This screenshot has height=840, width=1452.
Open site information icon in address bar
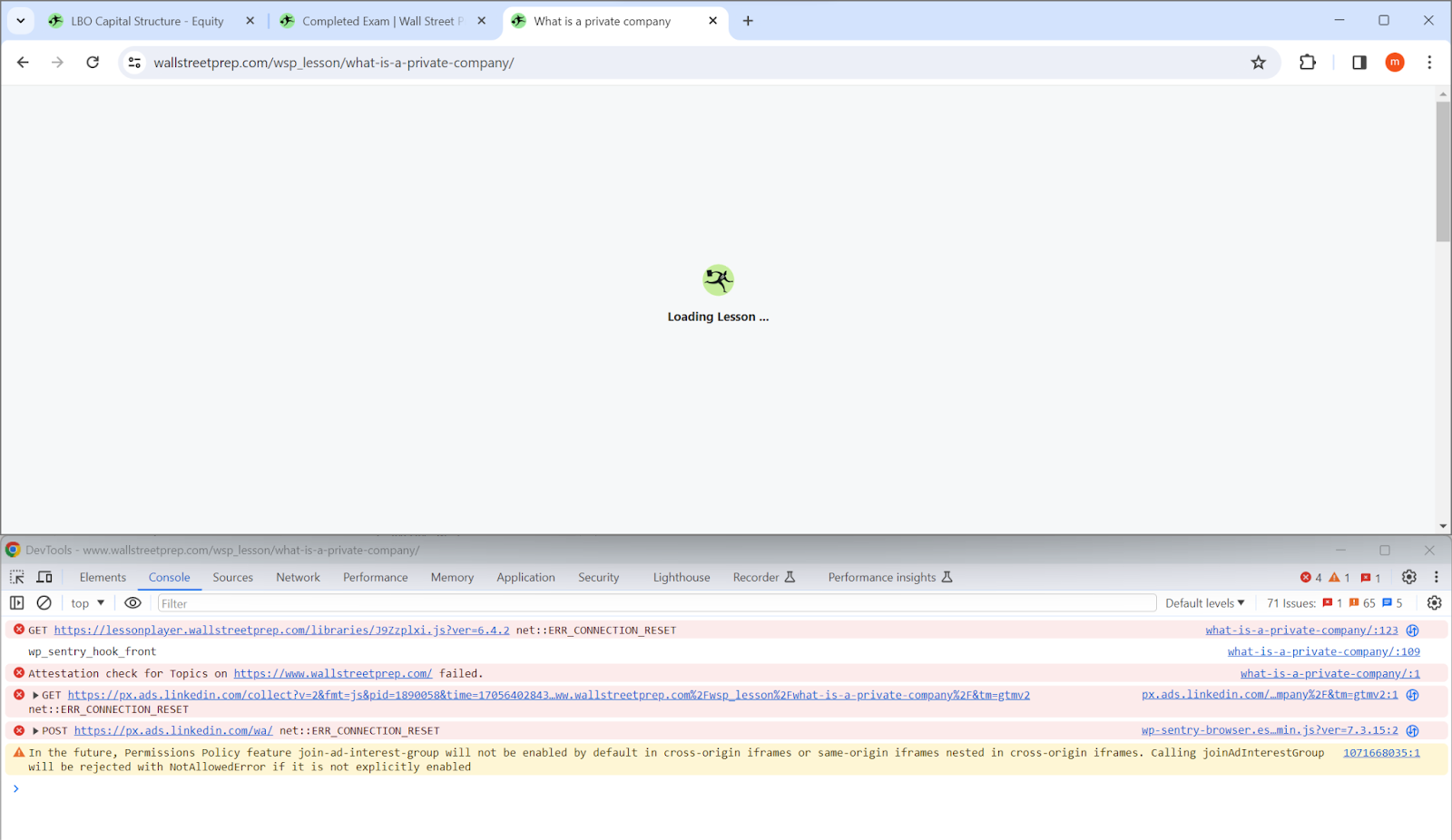click(134, 63)
